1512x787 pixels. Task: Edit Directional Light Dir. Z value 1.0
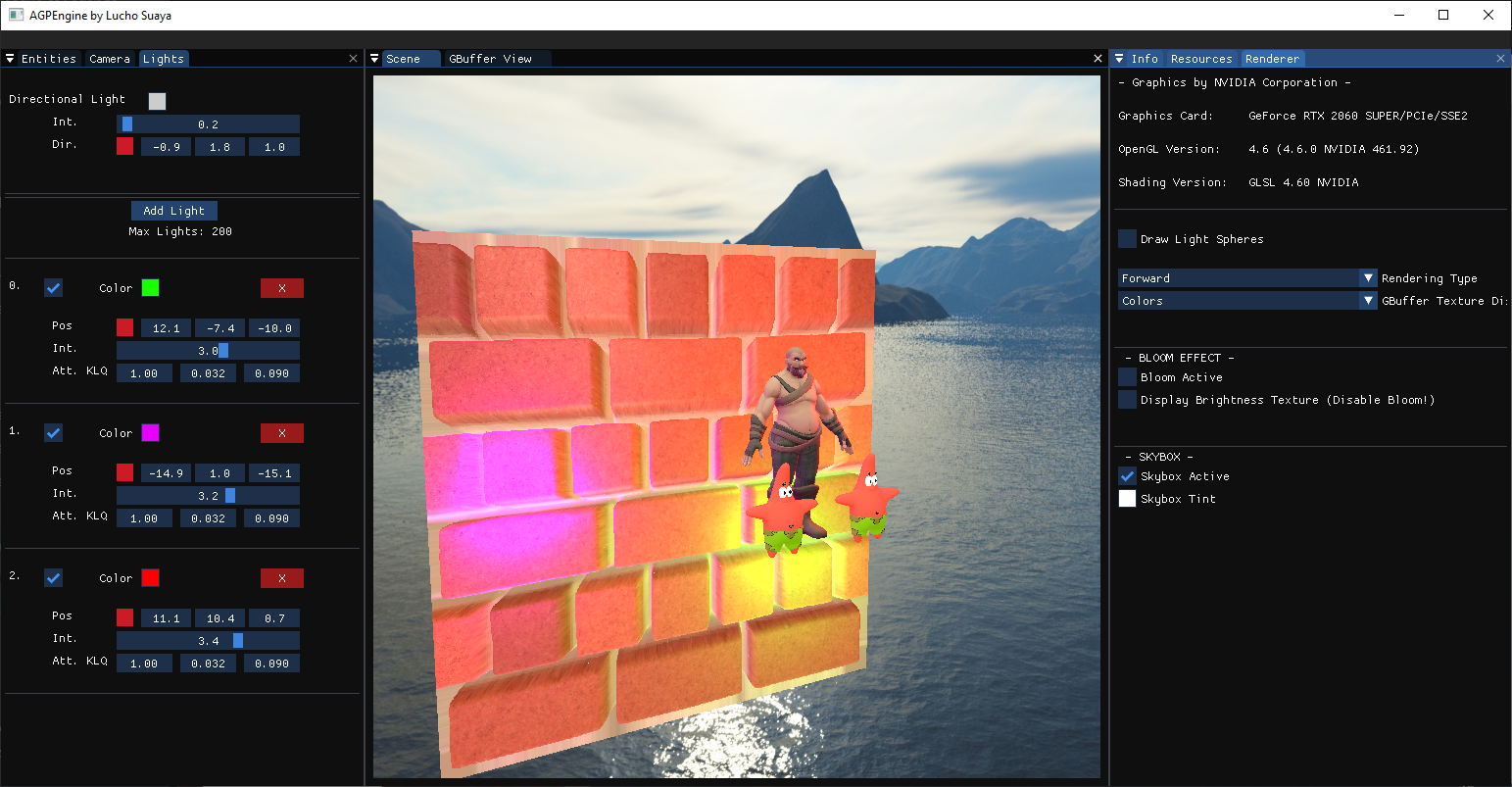pos(274,147)
